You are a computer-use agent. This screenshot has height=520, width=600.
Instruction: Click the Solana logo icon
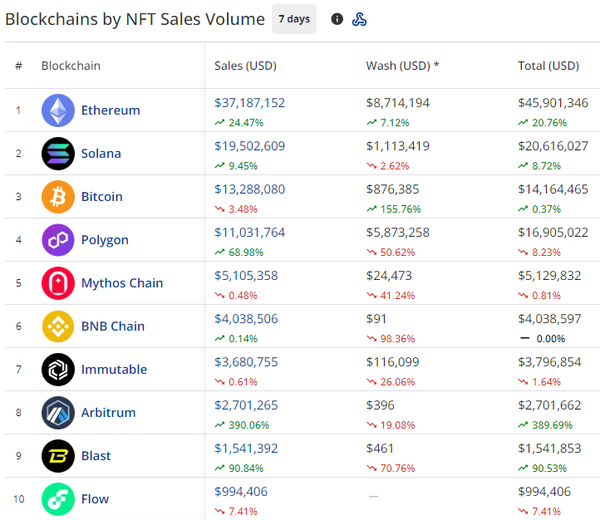tap(57, 153)
